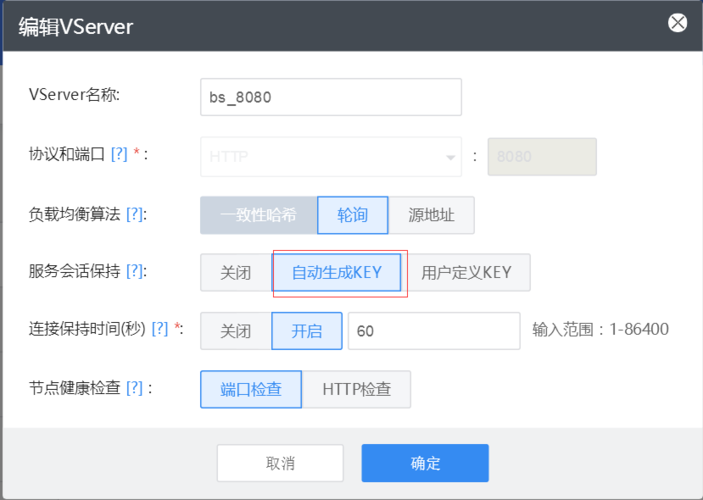The height and width of the screenshot is (500, 703).
Task: Set 服务会话保持 to 关闭
Action: [236, 273]
